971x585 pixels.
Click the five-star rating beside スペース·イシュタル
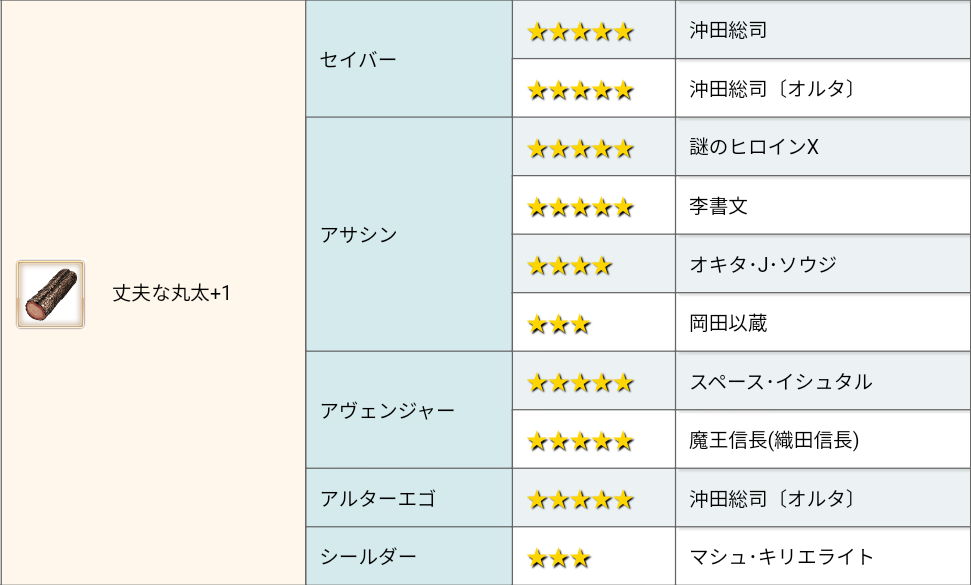pyautogui.click(x=580, y=382)
